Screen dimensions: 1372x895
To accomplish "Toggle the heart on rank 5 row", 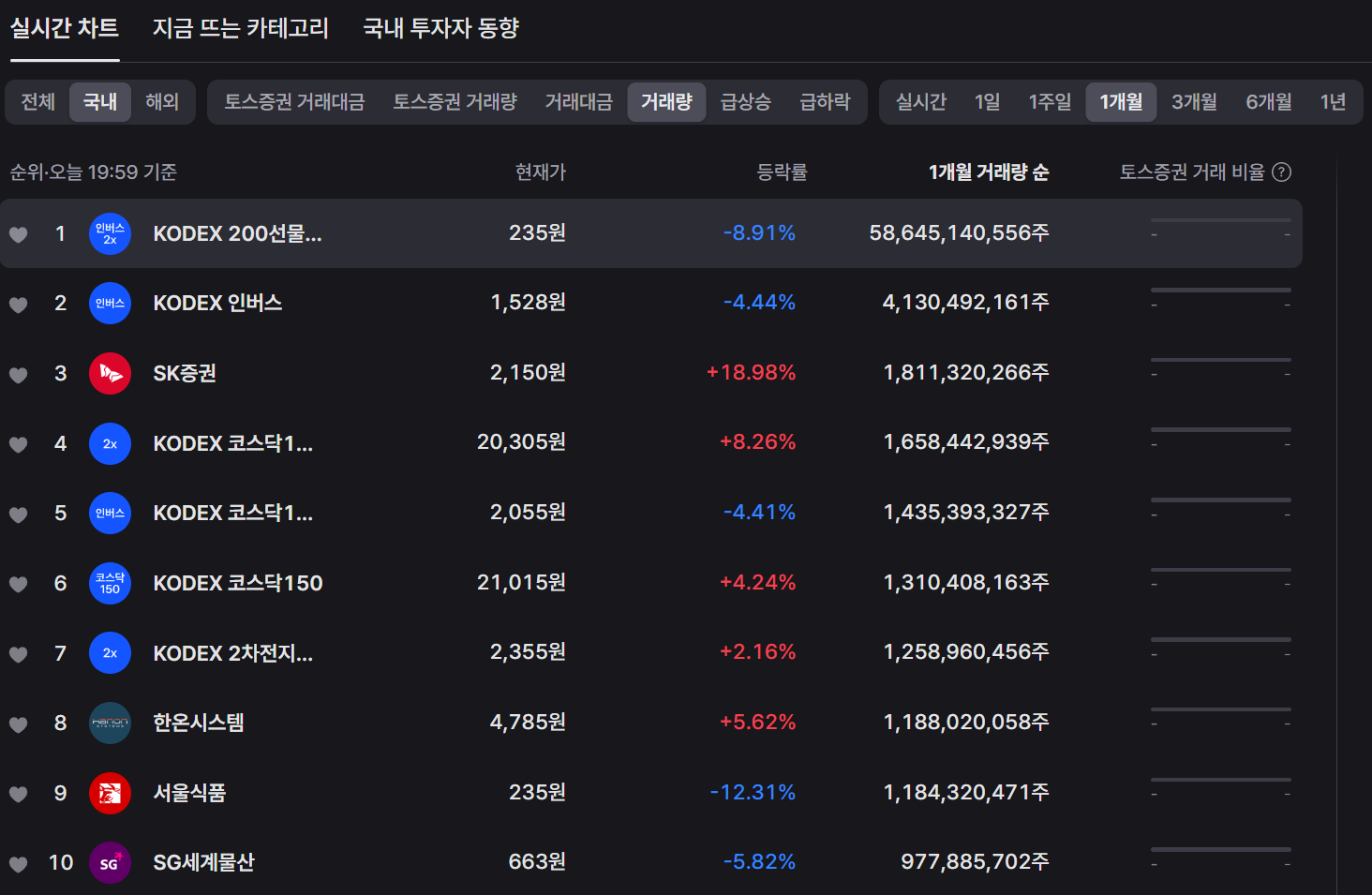I will 18,515.
